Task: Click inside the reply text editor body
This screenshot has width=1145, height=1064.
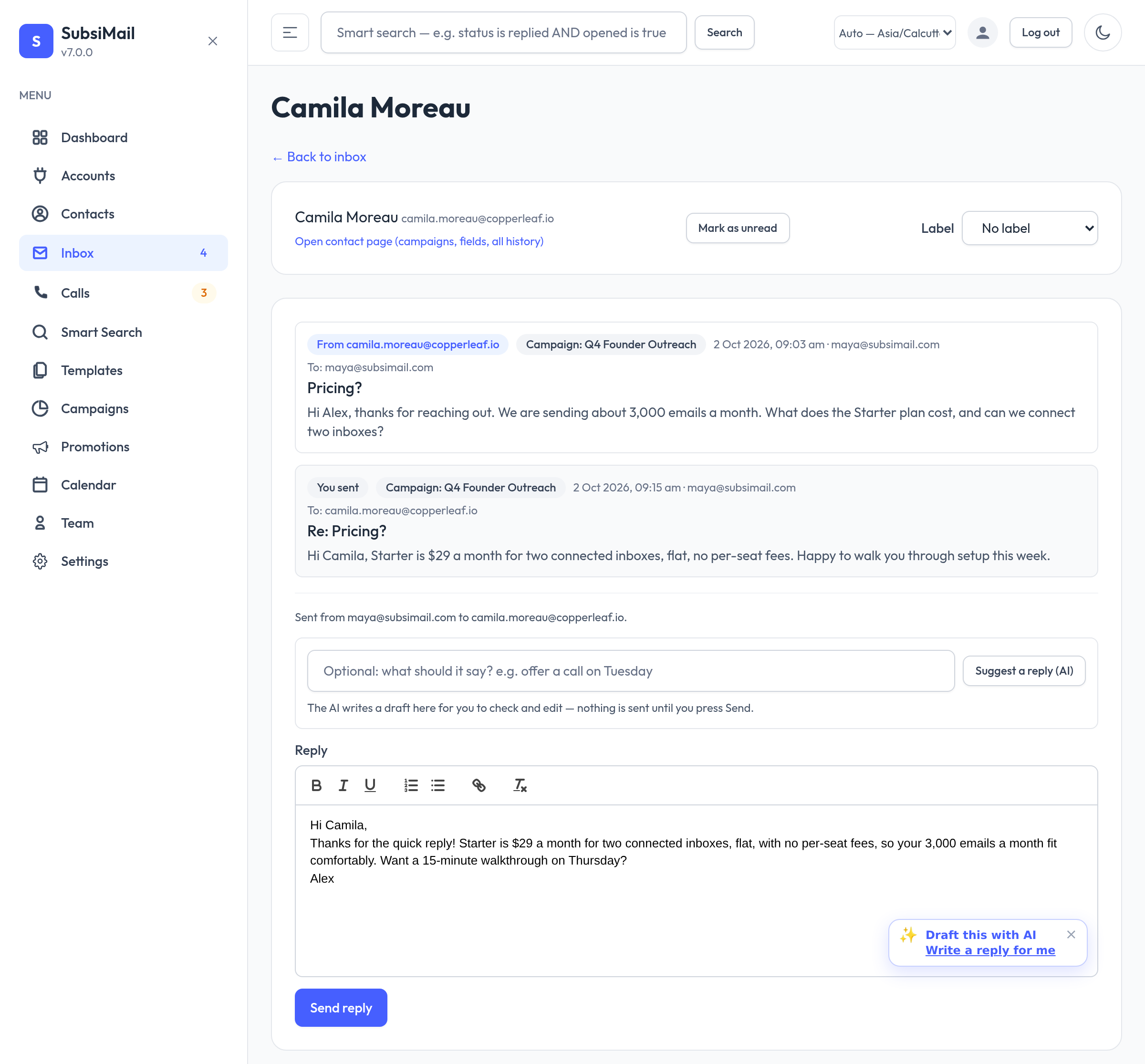Action: pos(696,890)
